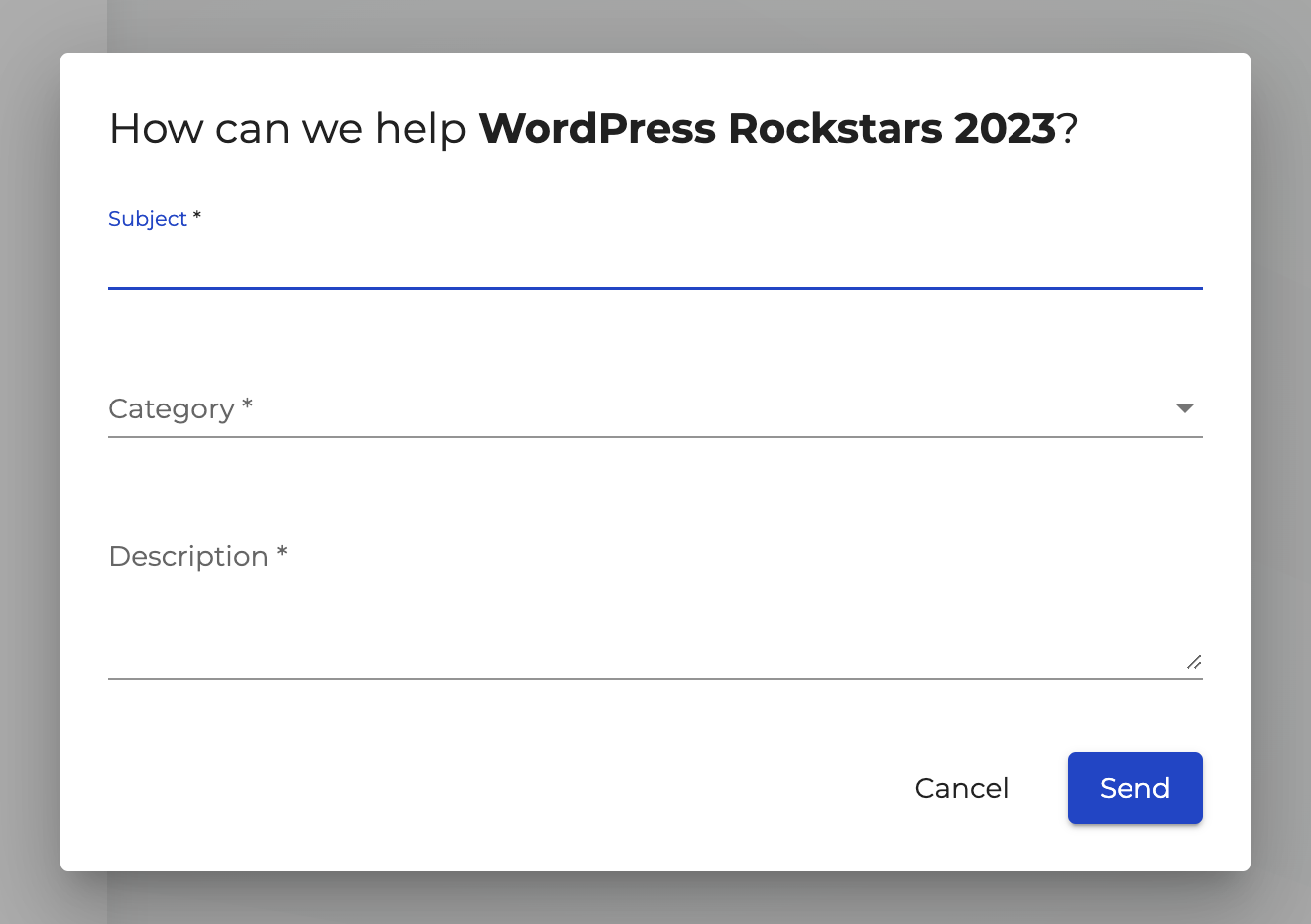Click the blue underline of the Subject field
This screenshot has width=1311, height=924.
tap(655, 289)
